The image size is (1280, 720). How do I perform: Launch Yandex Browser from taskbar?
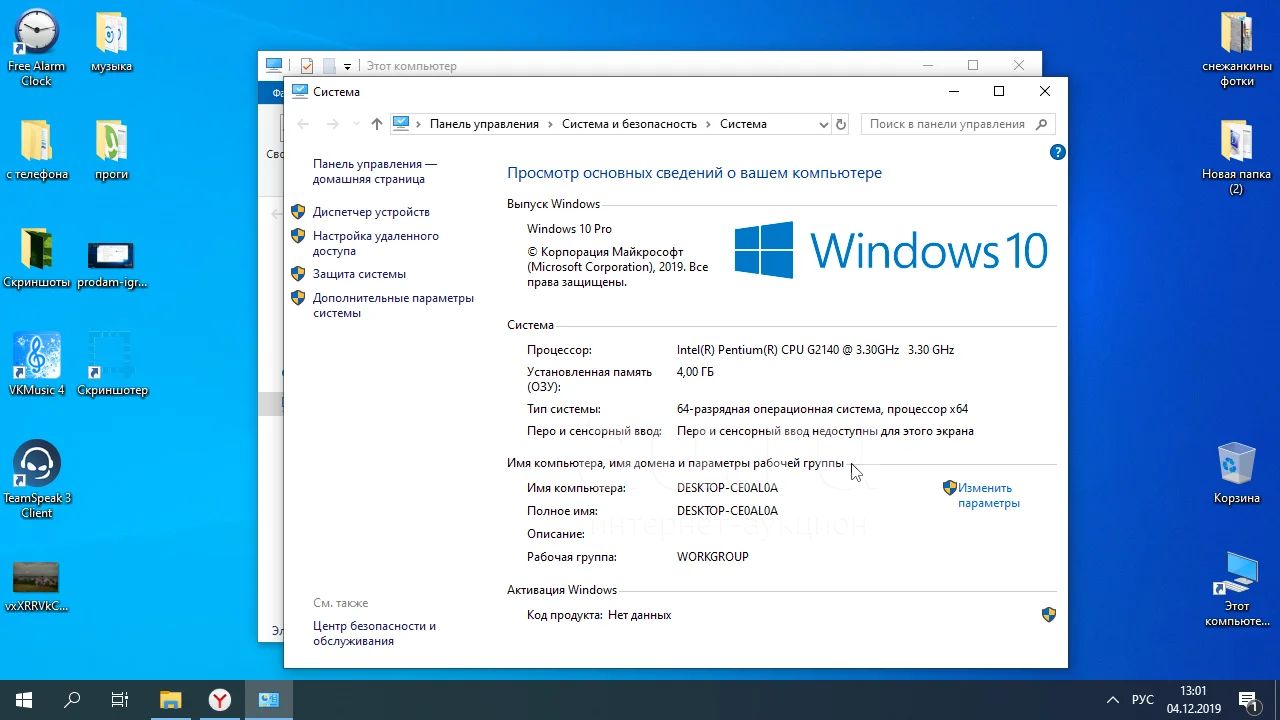pyautogui.click(x=220, y=700)
